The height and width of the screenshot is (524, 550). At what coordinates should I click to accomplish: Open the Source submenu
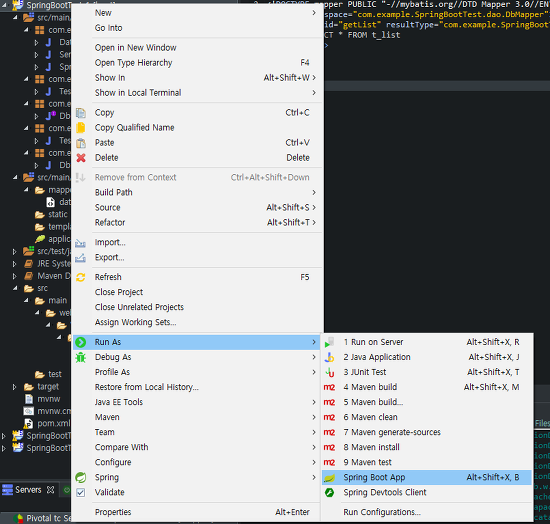pyautogui.click(x=196, y=208)
